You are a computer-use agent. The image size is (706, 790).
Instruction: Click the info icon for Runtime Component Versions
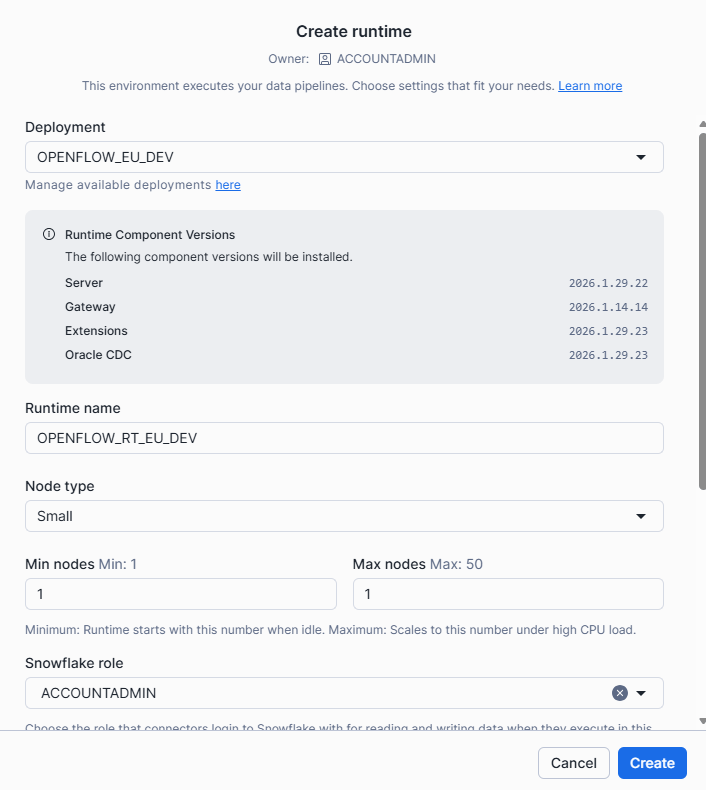click(x=48, y=235)
